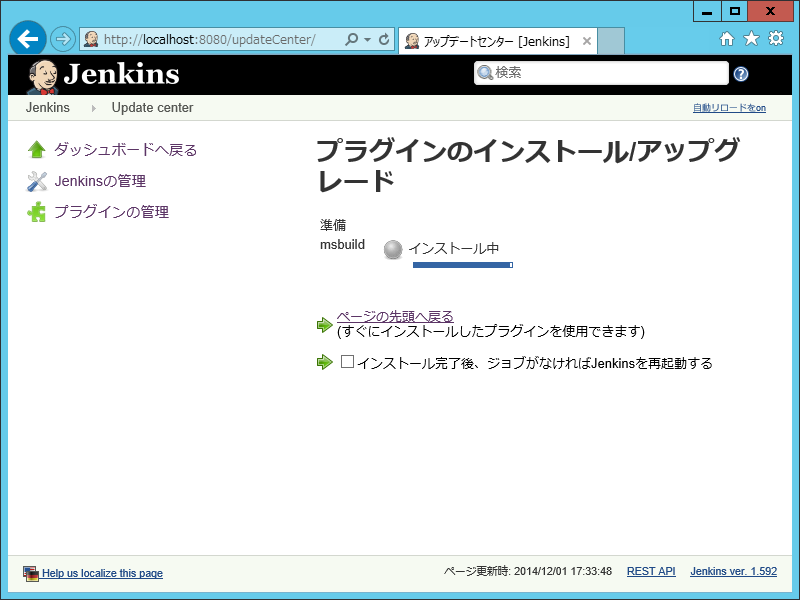
Task: Click green arrow icon beside ページの先頭へ戻る
Action: coord(324,324)
